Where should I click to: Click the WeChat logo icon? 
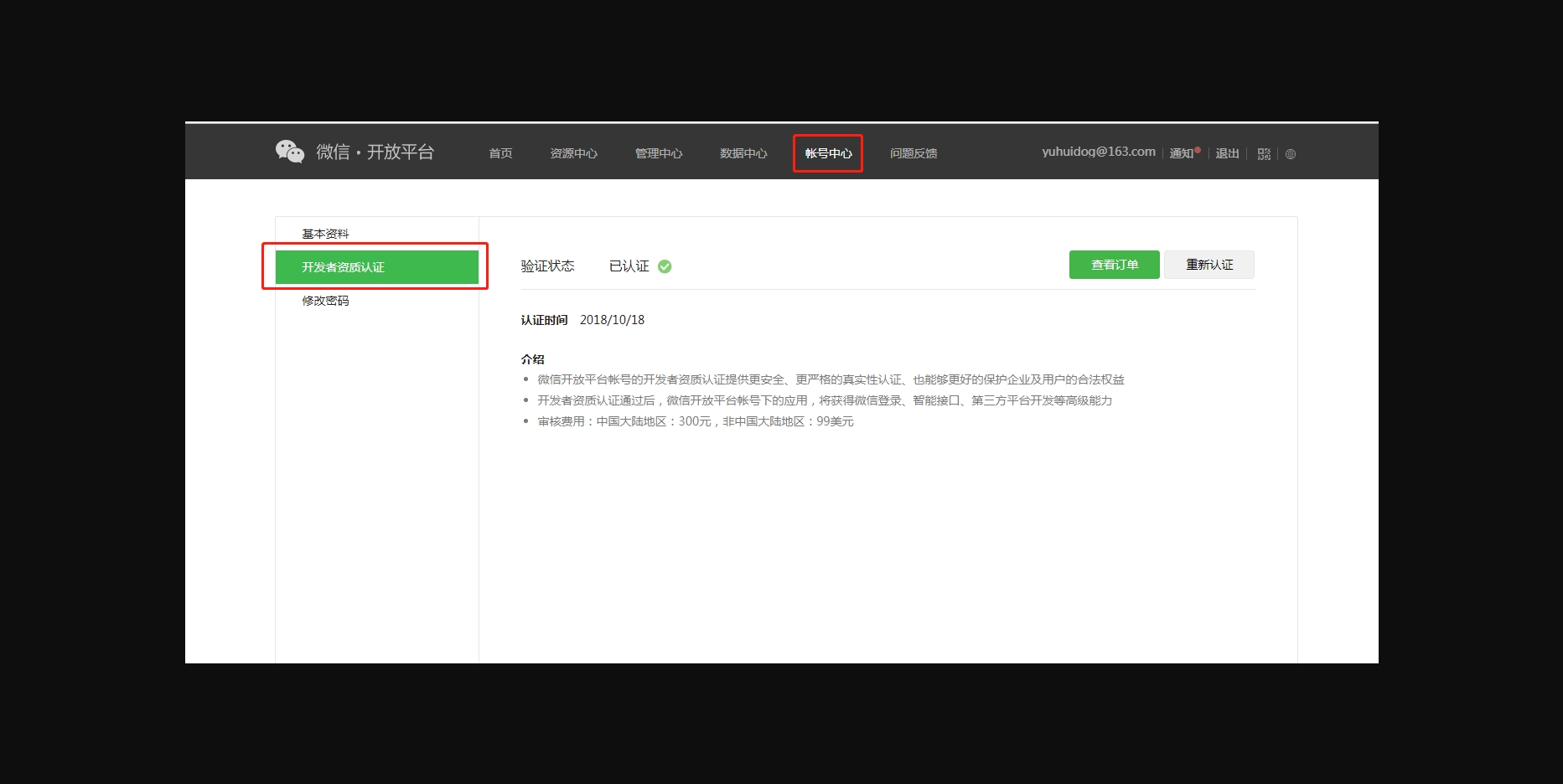pos(290,152)
